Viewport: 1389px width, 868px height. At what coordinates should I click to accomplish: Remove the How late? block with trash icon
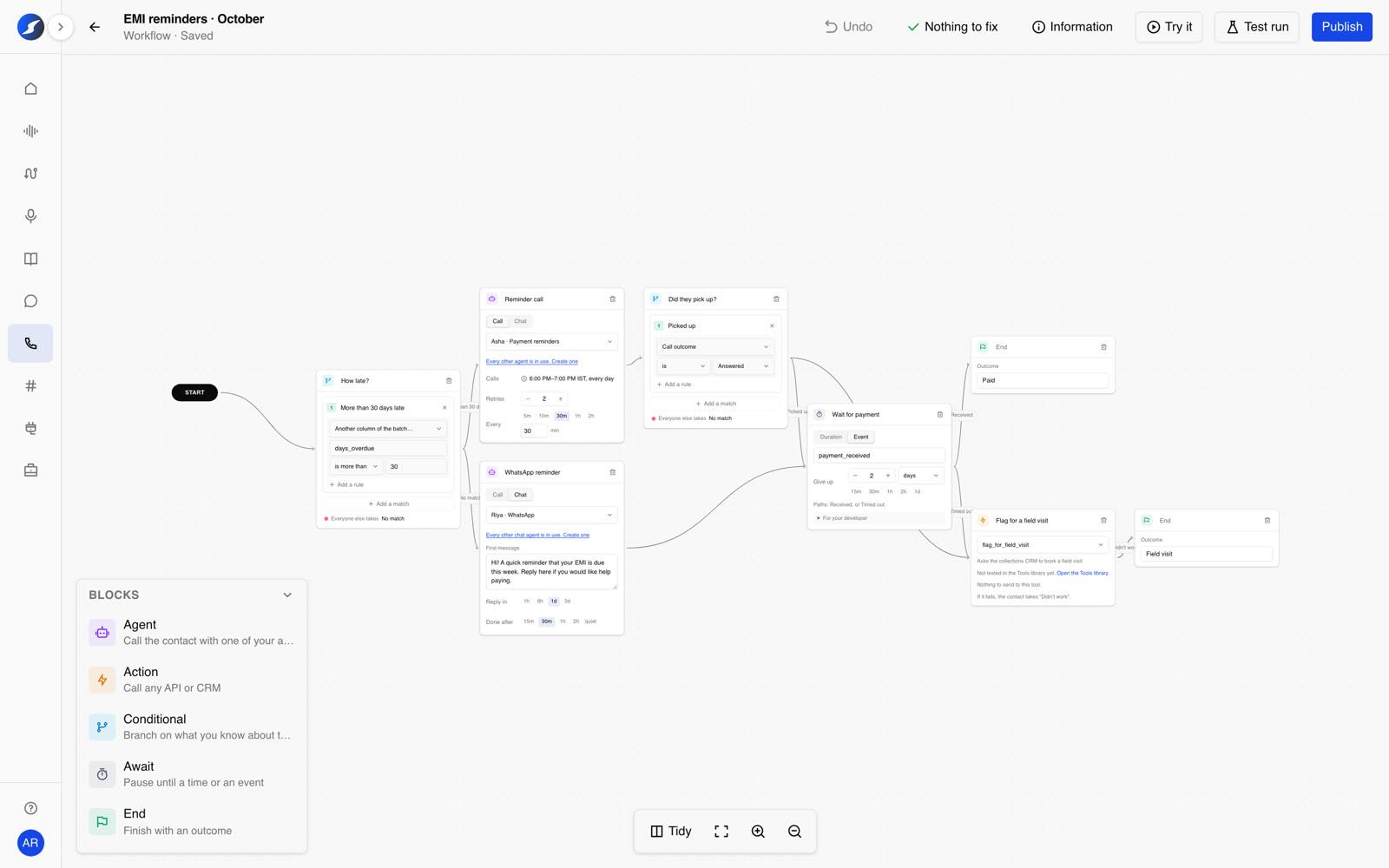click(449, 380)
